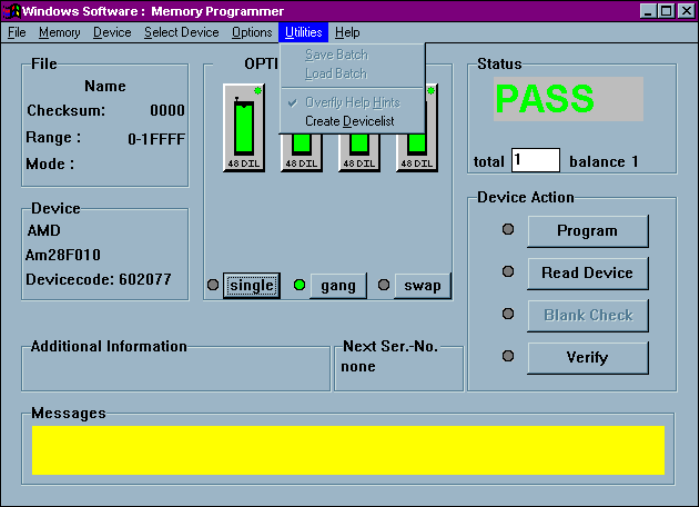Click the Save Batch menu entry

point(352,55)
